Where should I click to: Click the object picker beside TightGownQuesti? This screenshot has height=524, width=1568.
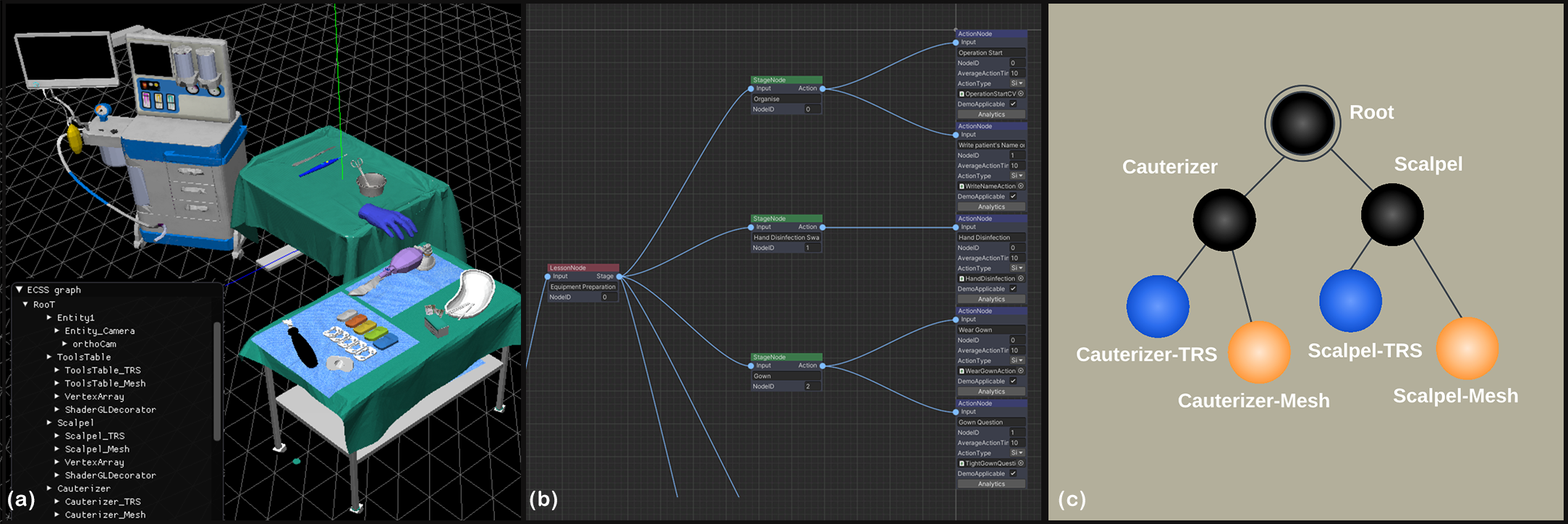[x=1021, y=463]
